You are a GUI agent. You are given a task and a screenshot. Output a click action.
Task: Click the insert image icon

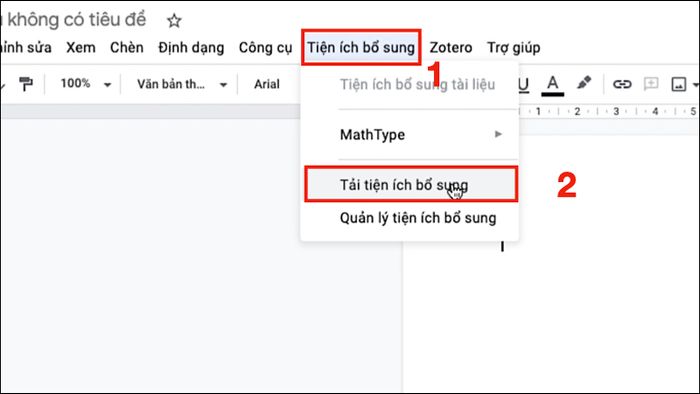[x=679, y=84]
